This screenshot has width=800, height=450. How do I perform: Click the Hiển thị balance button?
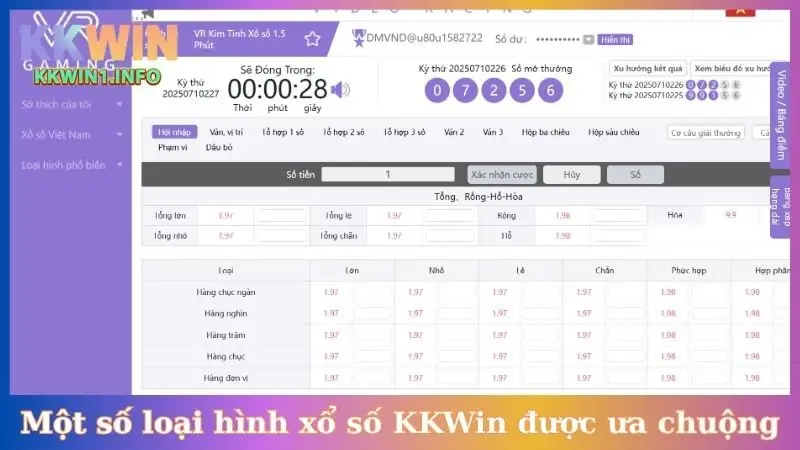(615, 40)
